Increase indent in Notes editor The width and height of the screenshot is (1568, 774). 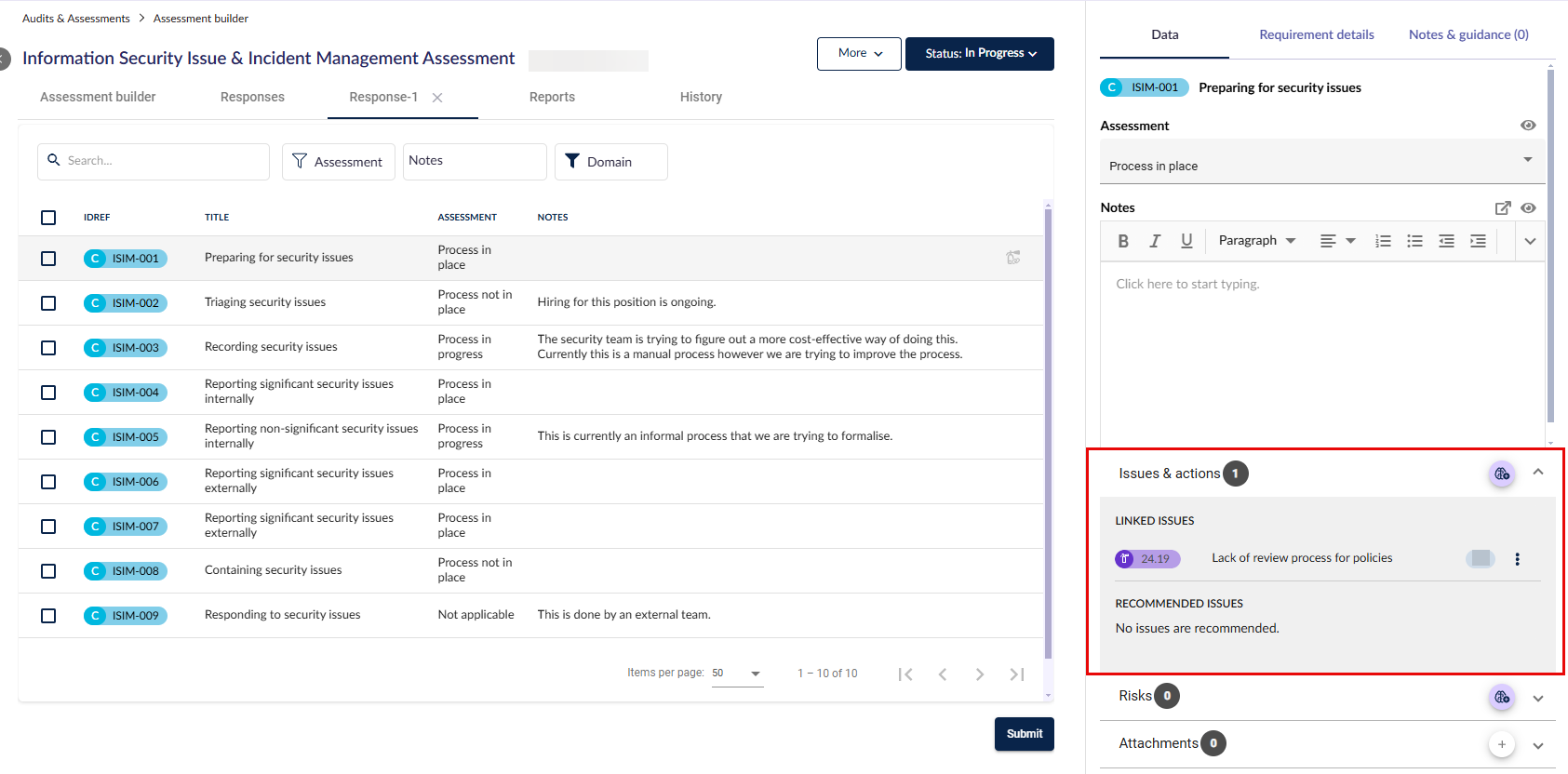(x=1478, y=241)
